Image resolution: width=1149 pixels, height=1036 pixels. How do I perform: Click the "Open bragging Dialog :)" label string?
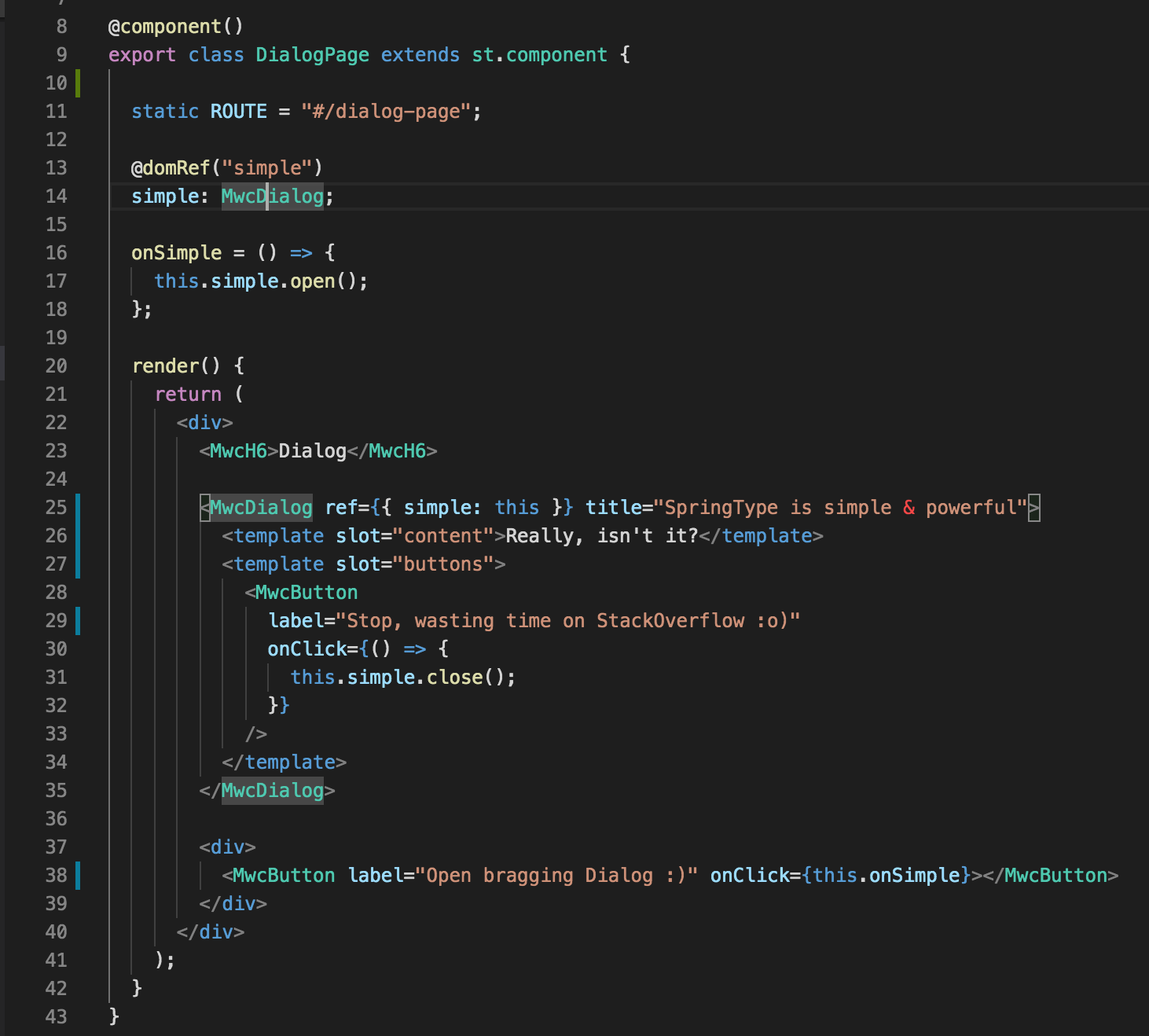pos(557,876)
